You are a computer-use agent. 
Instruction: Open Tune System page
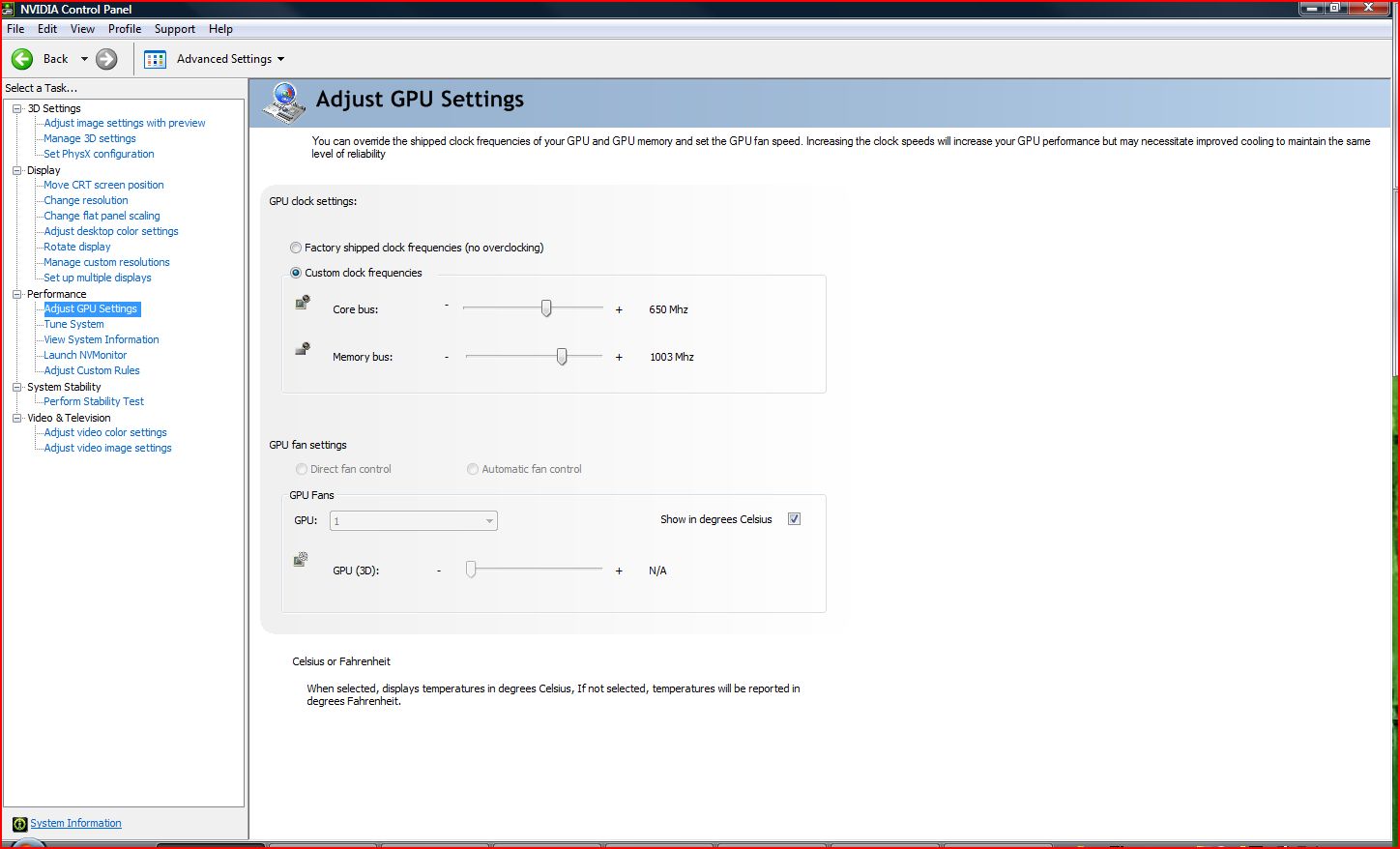pos(73,324)
